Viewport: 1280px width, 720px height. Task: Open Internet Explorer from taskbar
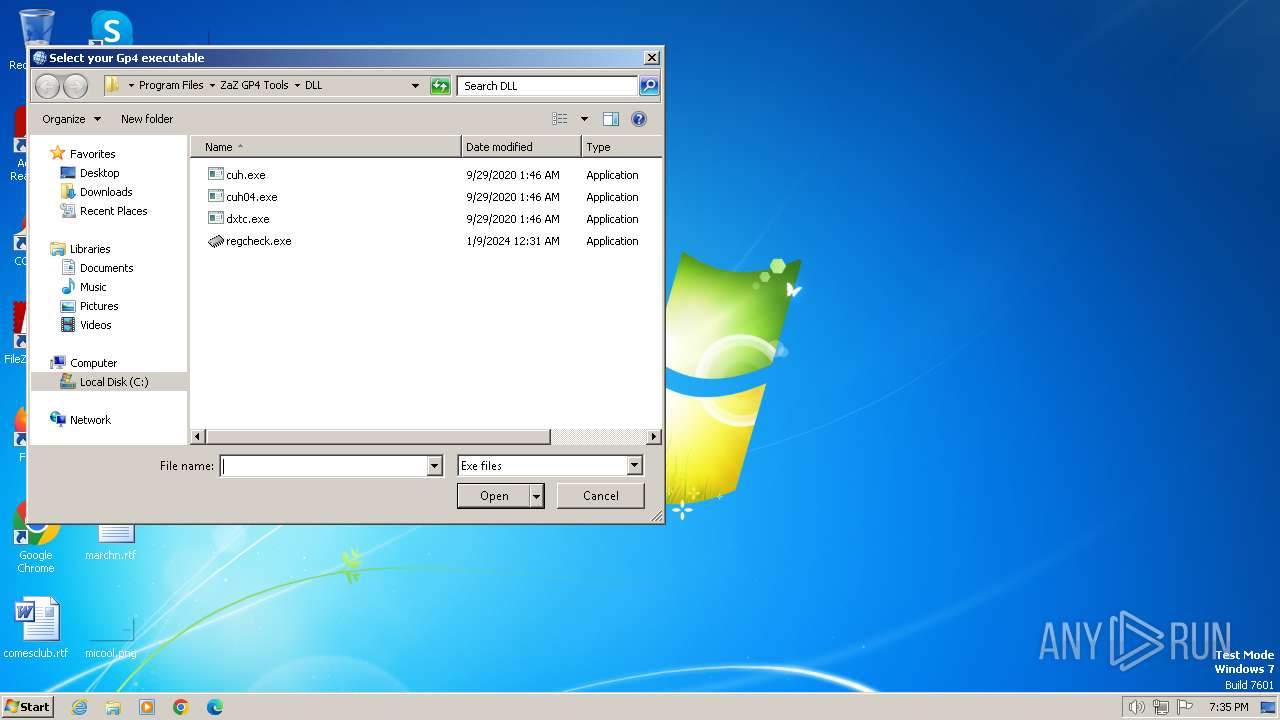[79, 707]
